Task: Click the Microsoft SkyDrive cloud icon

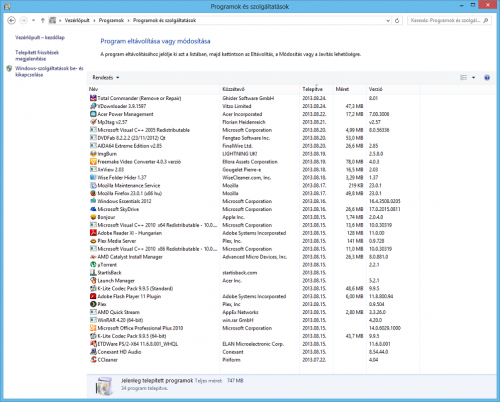Action: pos(93,209)
